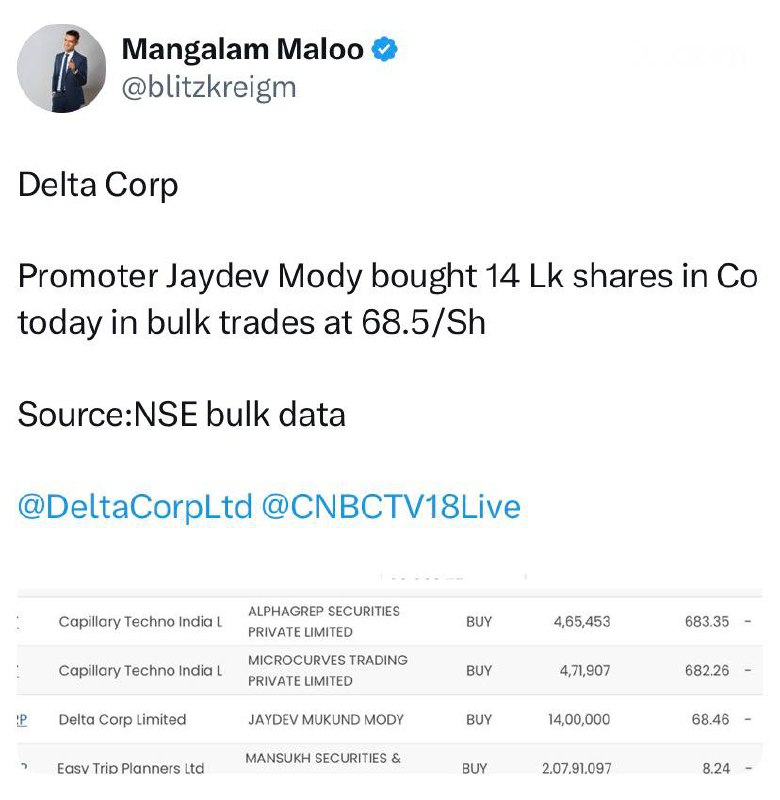Click the 682.26 price value

pyautogui.click(x=707, y=670)
